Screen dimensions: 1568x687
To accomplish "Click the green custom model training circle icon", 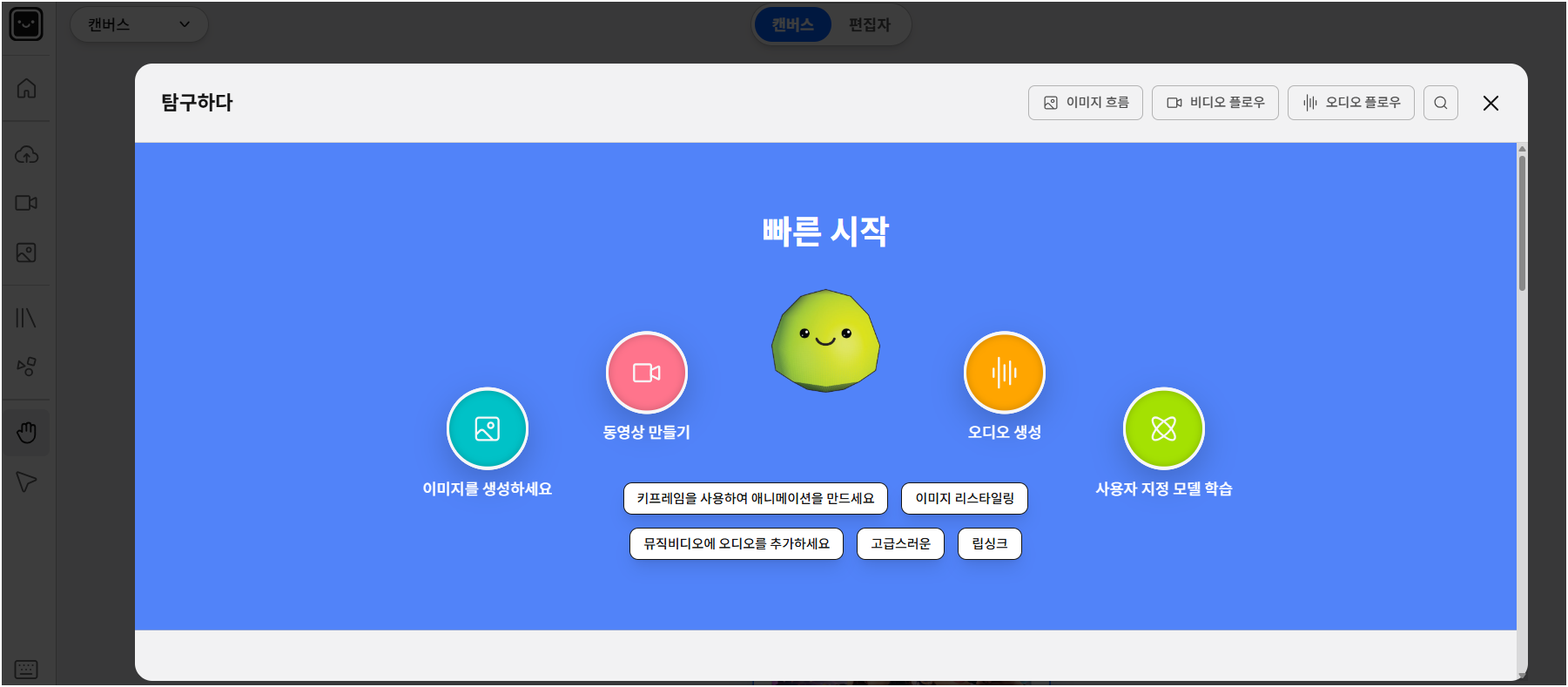I will click(1164, 428).
